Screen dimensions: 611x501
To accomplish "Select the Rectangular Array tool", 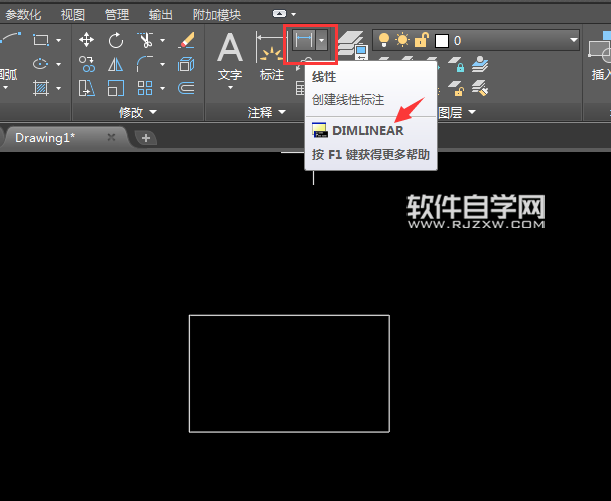I will click(x=145, y=88).
